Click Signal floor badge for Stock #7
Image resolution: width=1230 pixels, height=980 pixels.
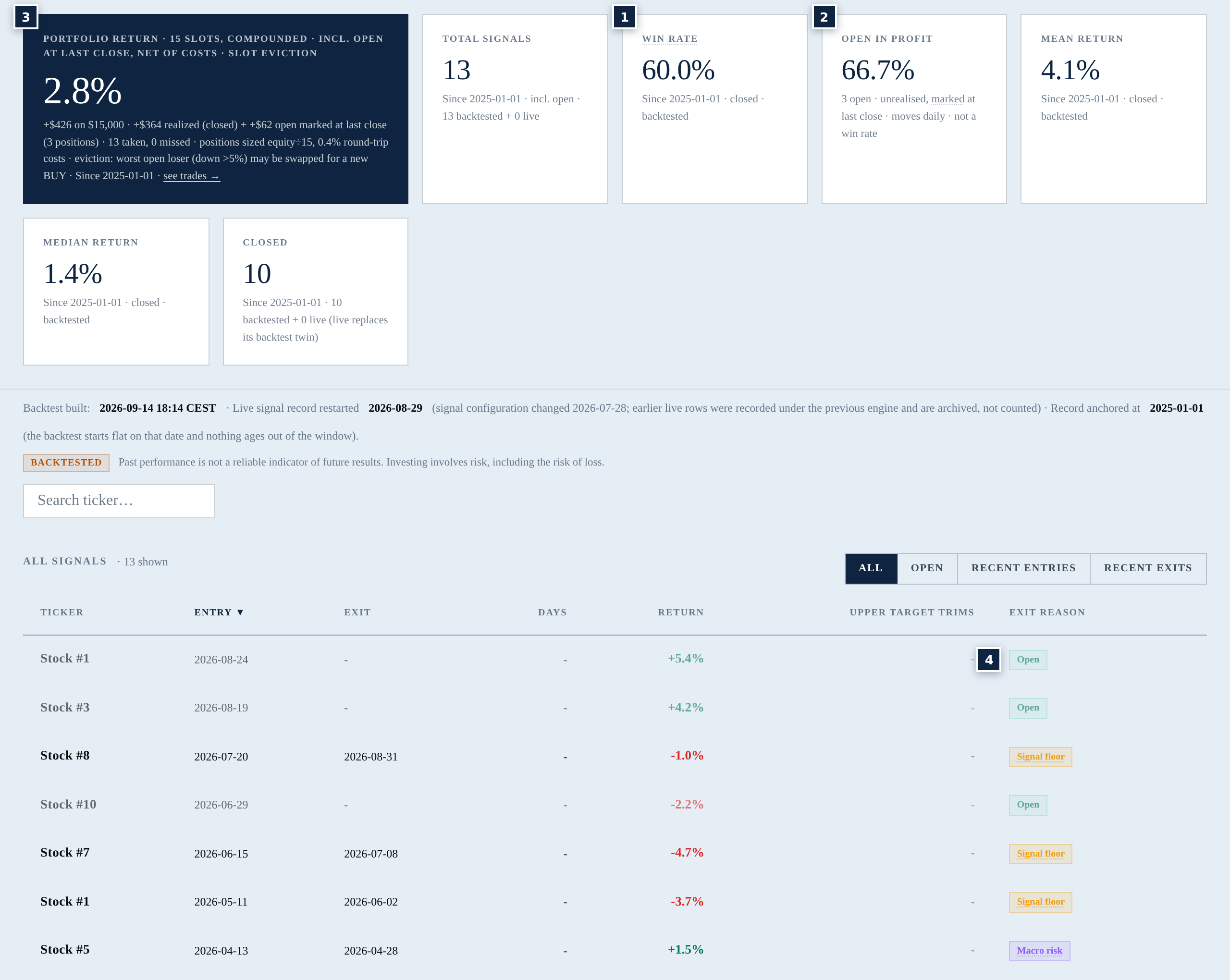(1040, 853)
